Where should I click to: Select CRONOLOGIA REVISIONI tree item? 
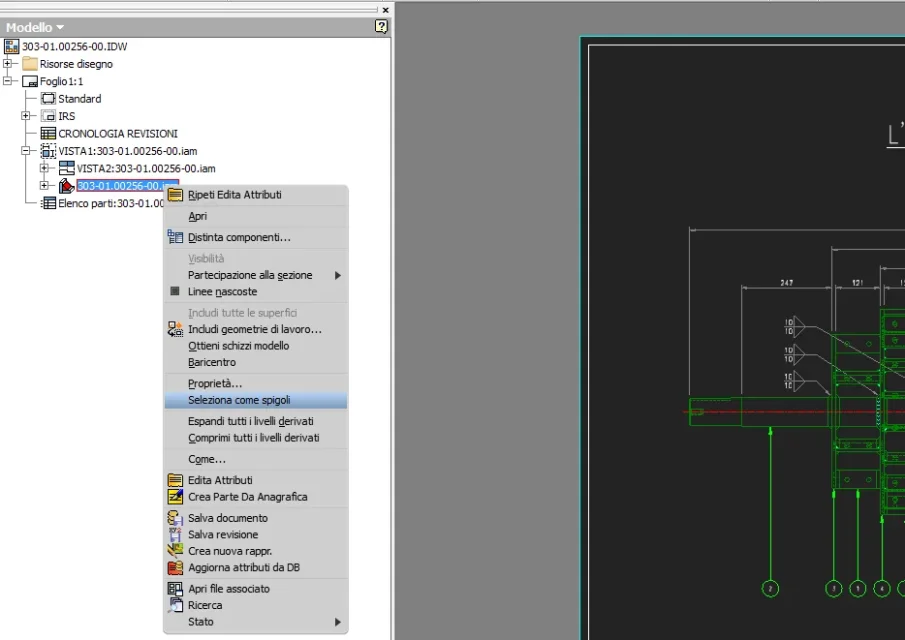118,133
